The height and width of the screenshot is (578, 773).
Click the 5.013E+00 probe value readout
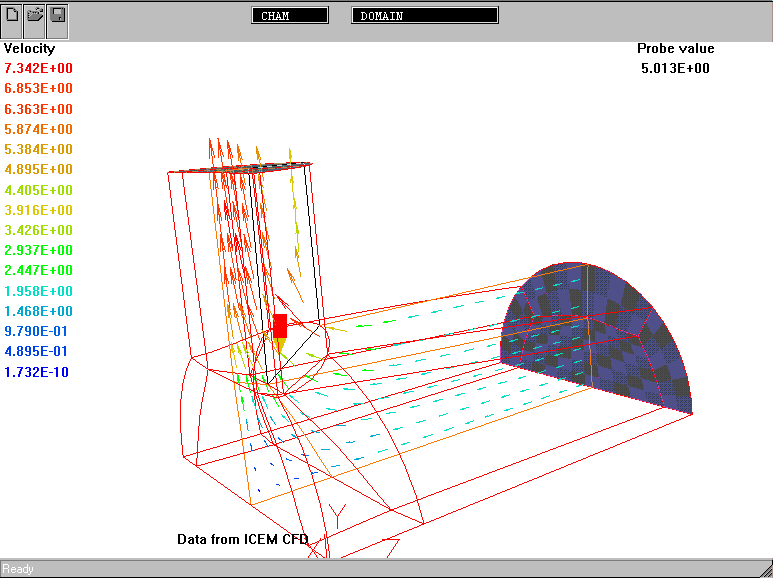676,68
